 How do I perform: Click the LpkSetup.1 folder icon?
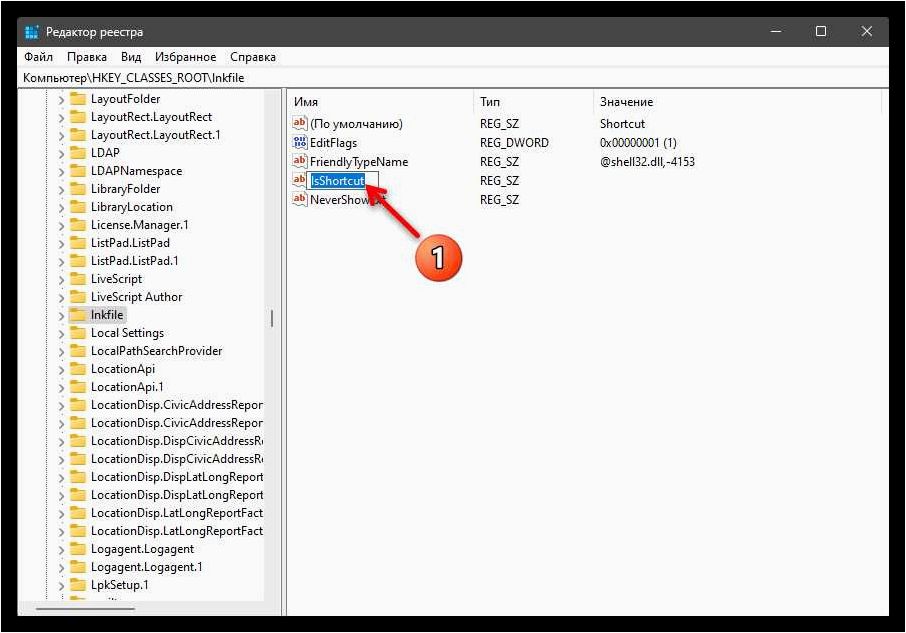coord(77,584)
